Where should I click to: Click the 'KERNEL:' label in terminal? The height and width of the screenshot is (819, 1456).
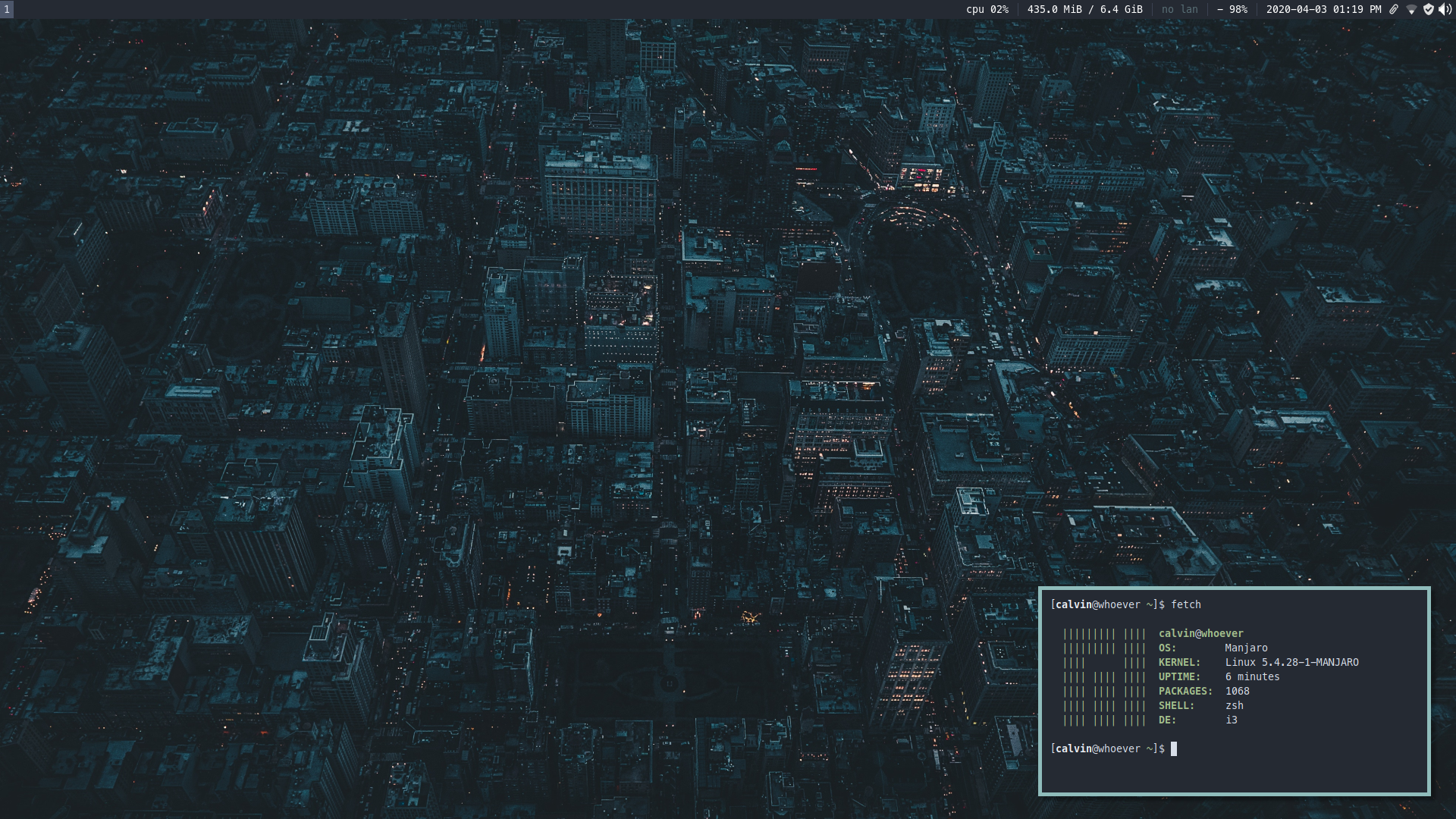pos(1179,662)
